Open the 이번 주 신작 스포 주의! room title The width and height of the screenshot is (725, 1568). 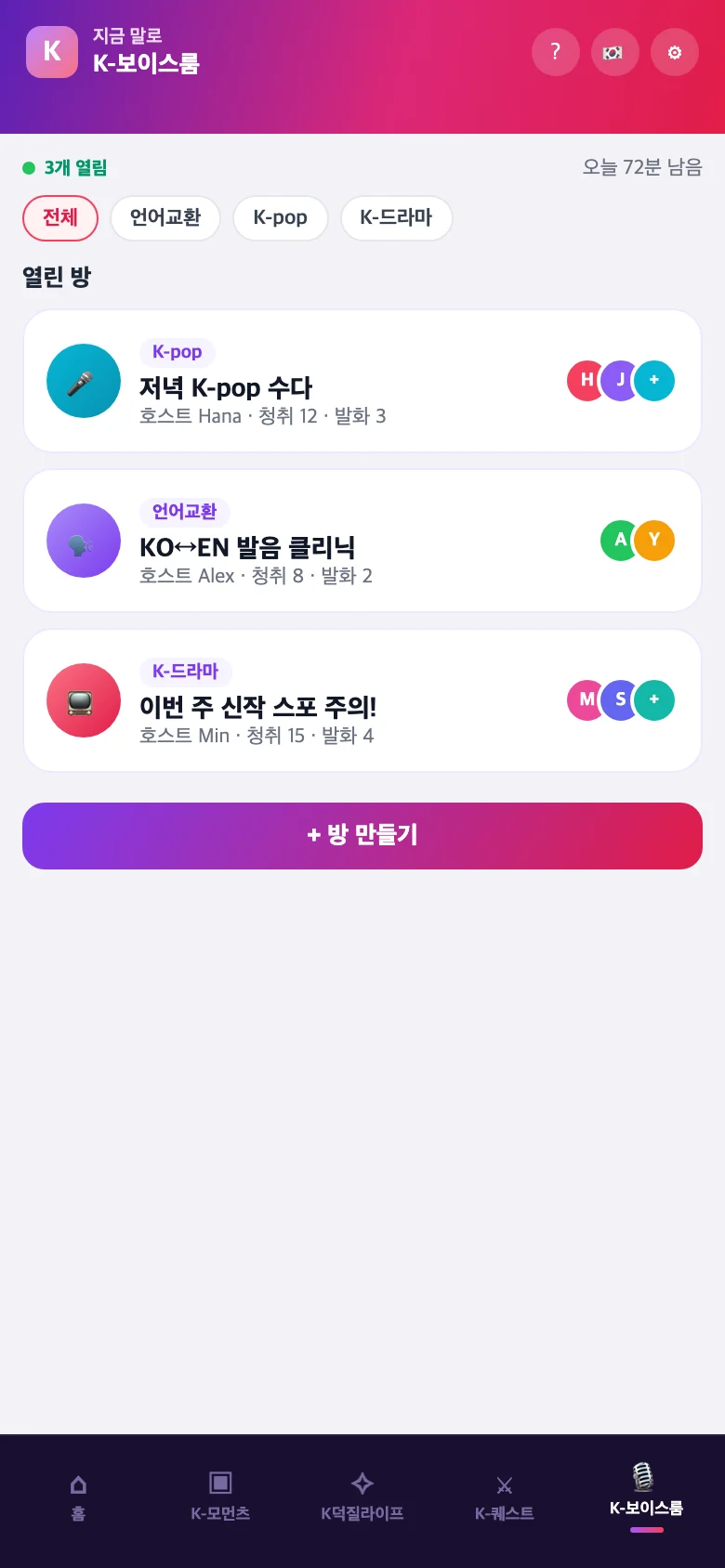click(257, 708)
